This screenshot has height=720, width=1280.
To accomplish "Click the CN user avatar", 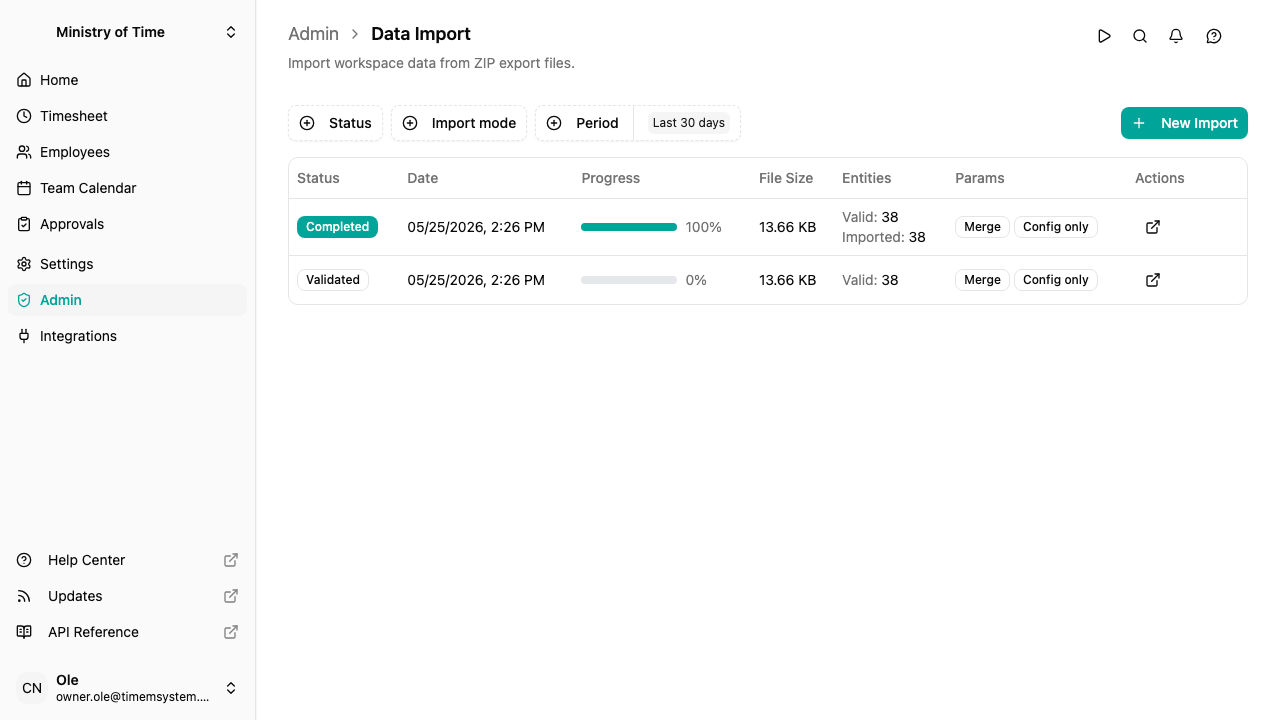I will click(x=32, y=688).
